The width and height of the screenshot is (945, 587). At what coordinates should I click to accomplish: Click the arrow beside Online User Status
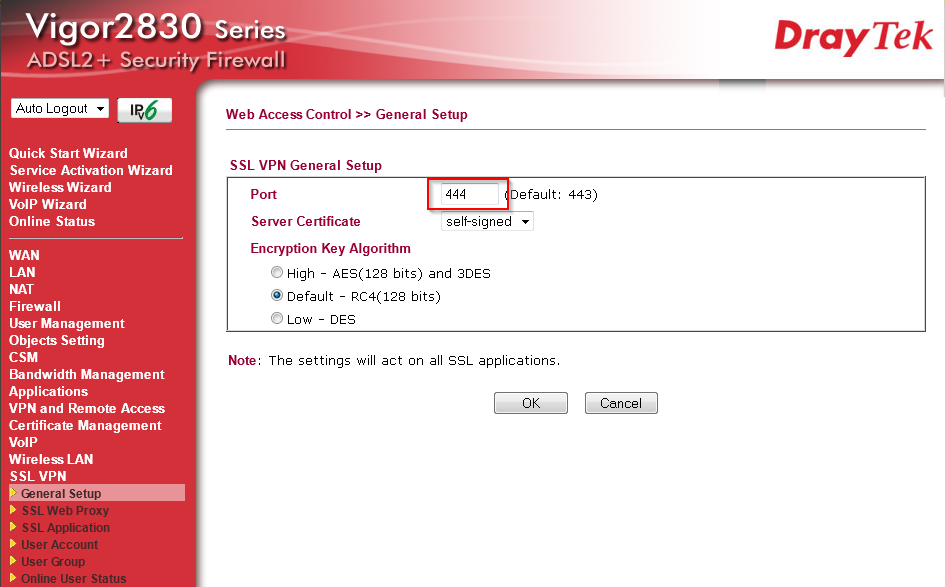pyautogui.click(x=13, y=577)
